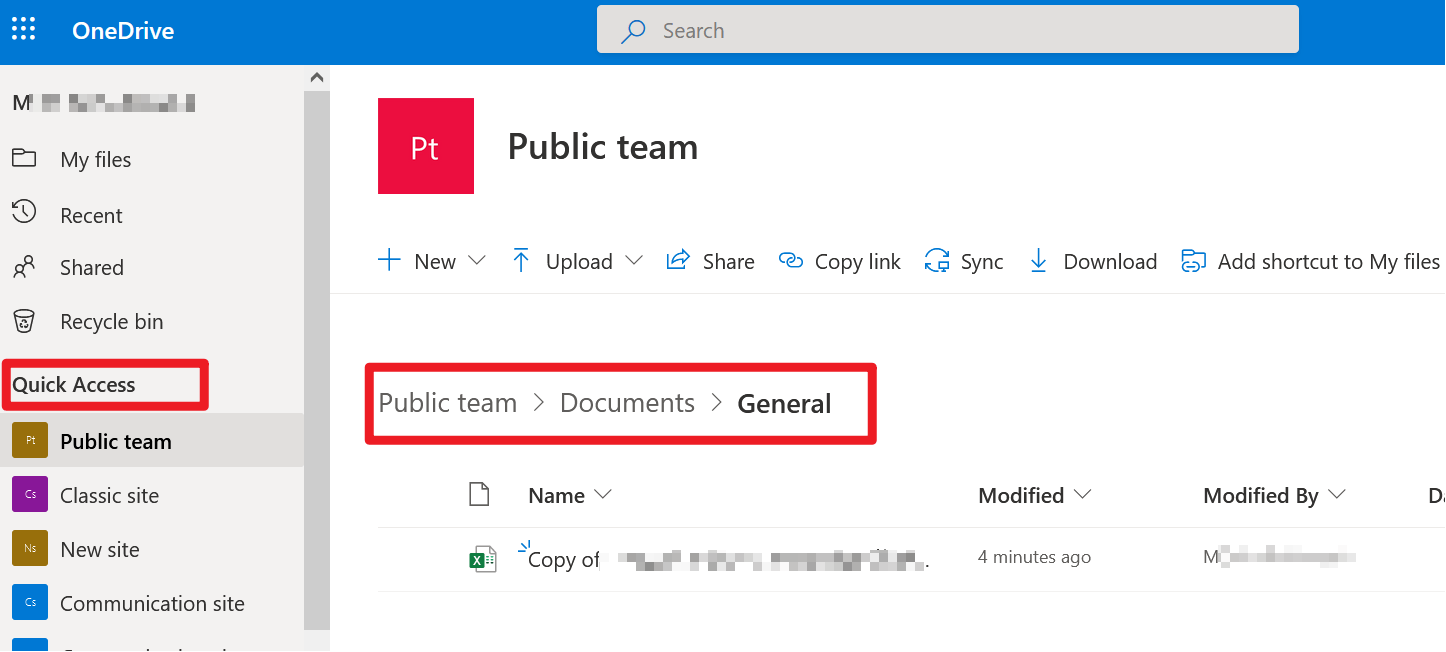Click the Copy link button
Screen dimensions: 1446x652
[x=840, y=261]
